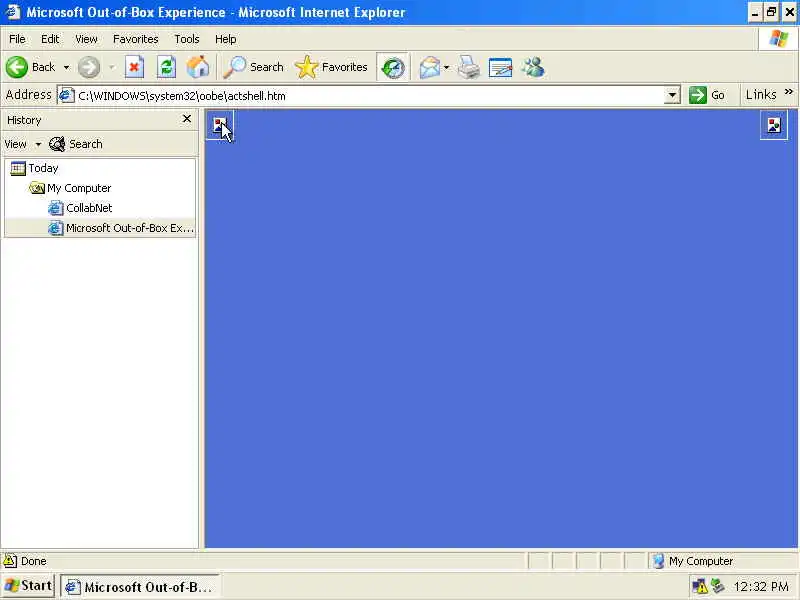The image size is (800, 600).
Task: Minimize the Internet Explorer window
Action: [x=756, y=12]
